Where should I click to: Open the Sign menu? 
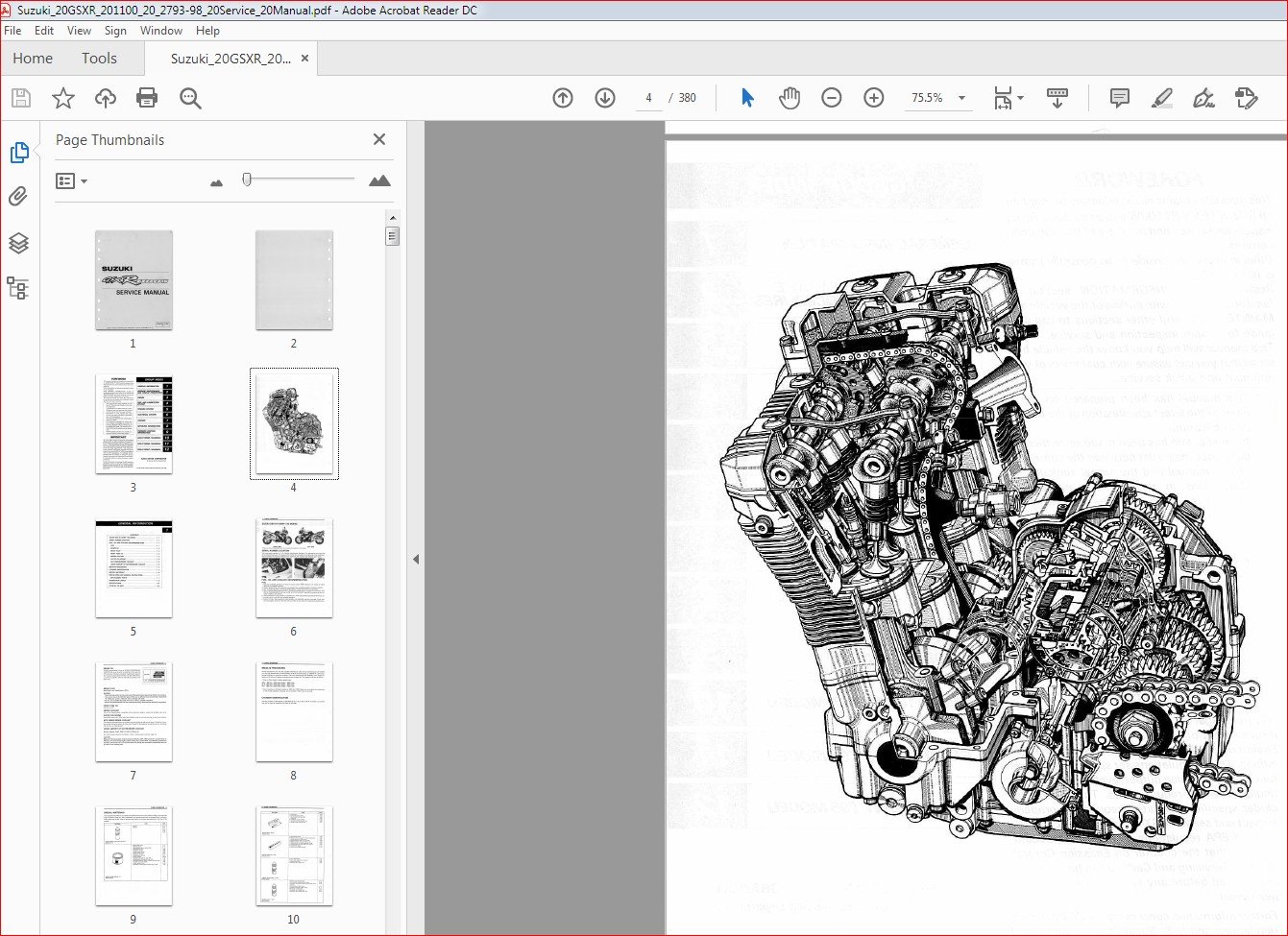[115, 31]
